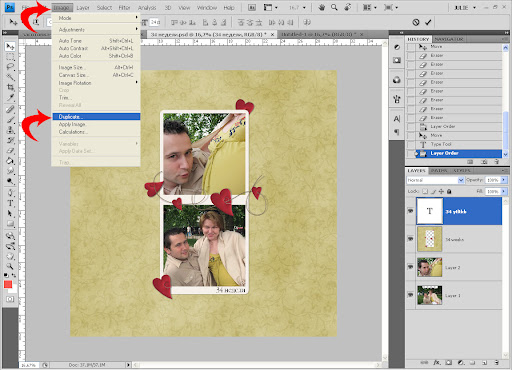Toggle lock transparent pixels

tap(425, 191)
